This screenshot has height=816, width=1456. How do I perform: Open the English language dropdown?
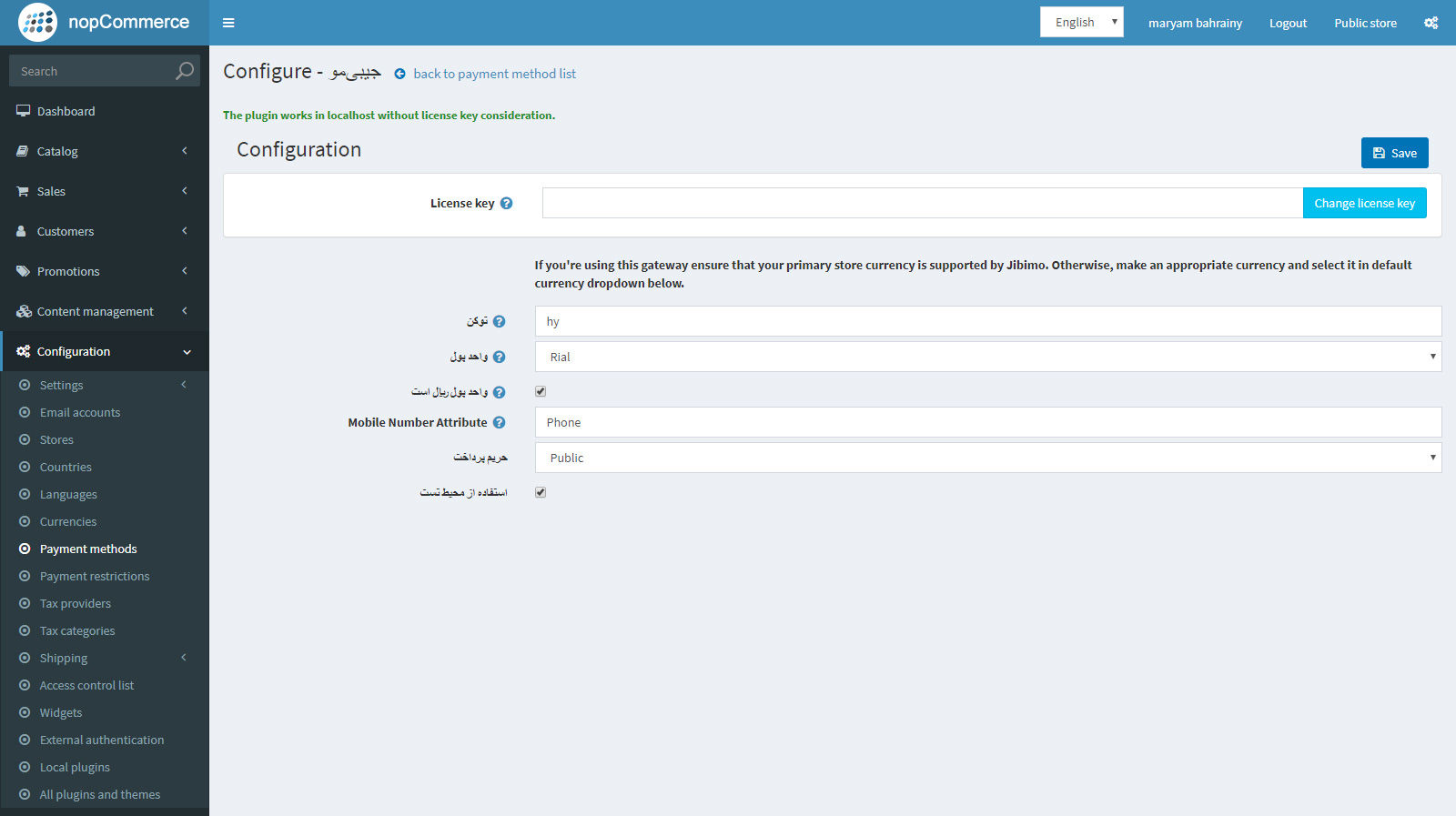[1081, 22]
